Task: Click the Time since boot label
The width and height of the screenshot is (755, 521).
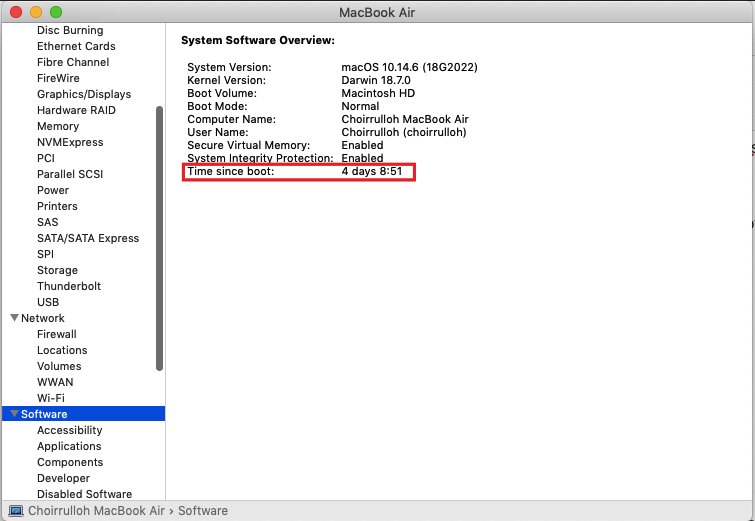Action: [231, 171]
